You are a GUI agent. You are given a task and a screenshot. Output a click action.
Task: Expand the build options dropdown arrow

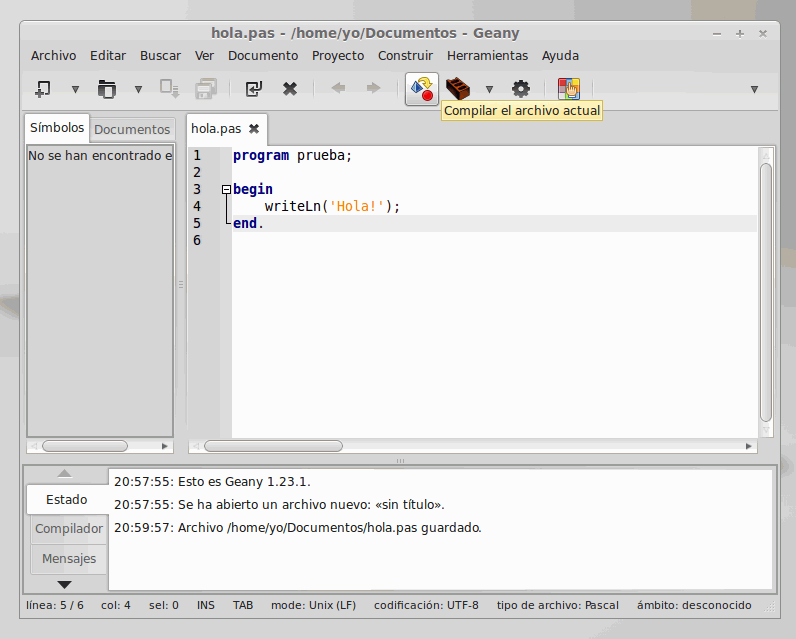click(489, 89)
